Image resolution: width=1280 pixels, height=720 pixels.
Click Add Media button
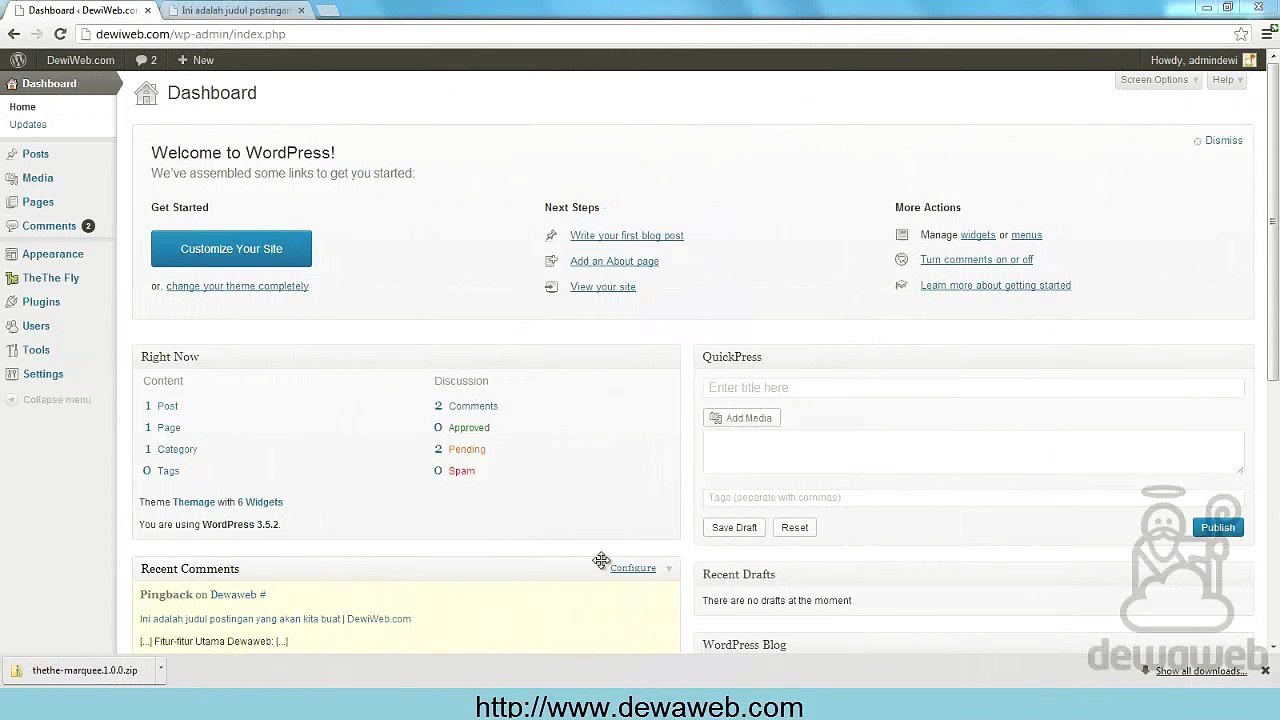point(741,418)
